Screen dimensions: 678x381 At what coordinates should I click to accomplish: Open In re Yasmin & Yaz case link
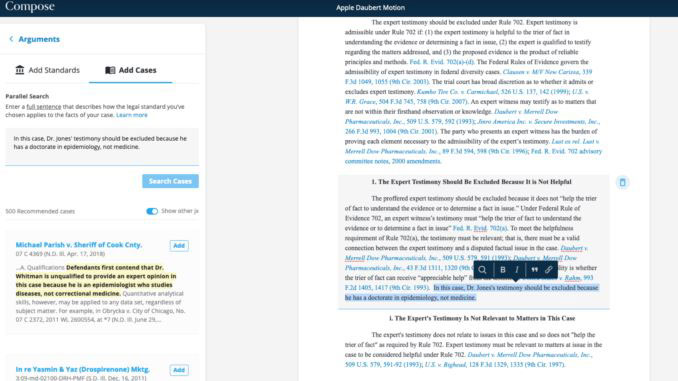(83, 369)
